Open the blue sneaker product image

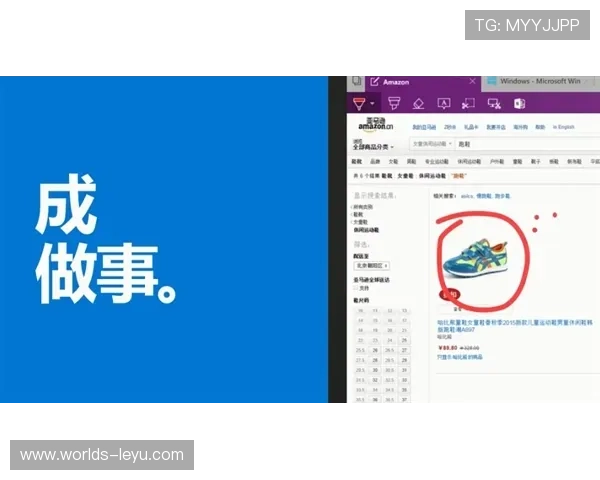[x=475, y=258]
